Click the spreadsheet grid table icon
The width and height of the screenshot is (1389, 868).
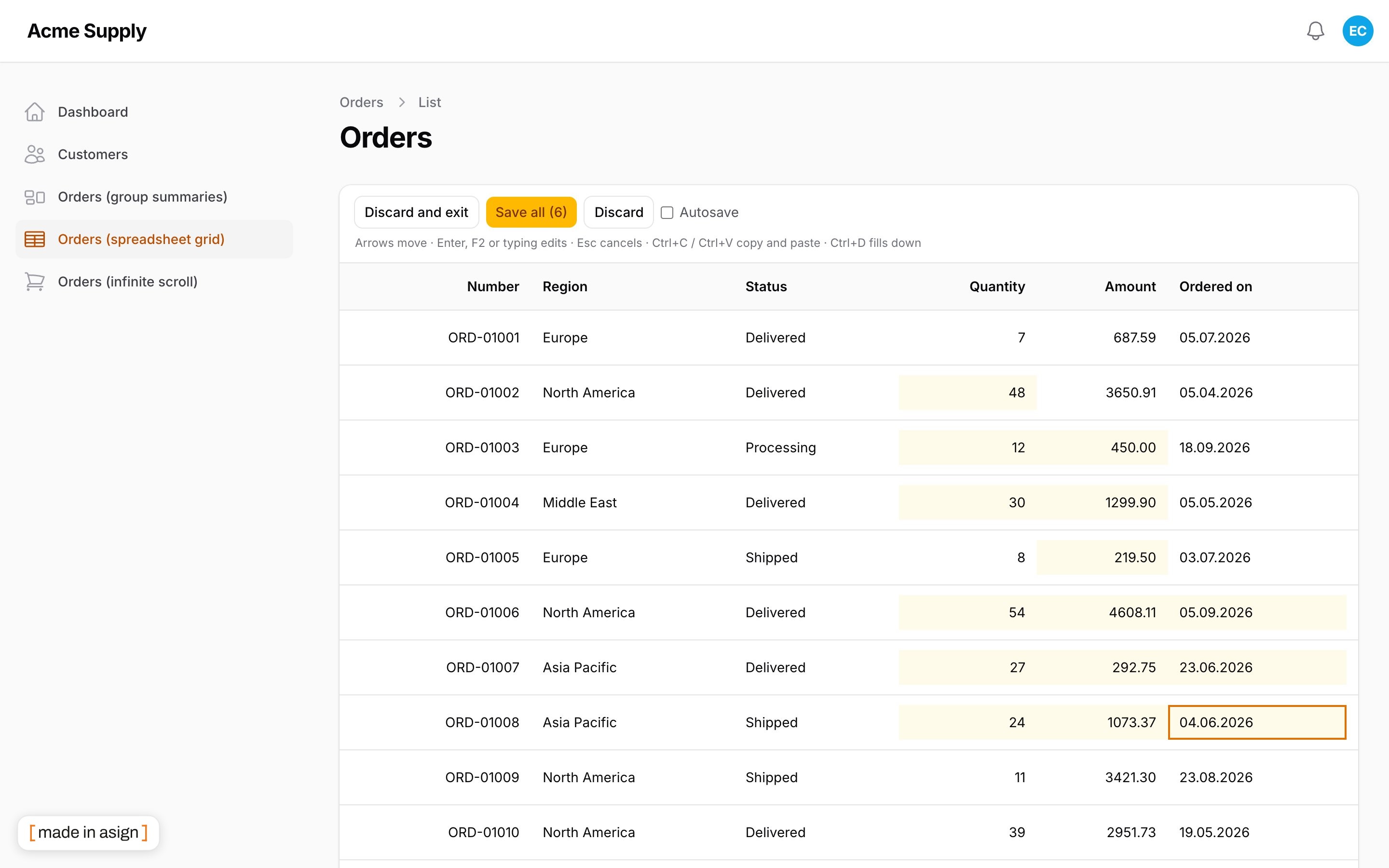pos(34,239)
